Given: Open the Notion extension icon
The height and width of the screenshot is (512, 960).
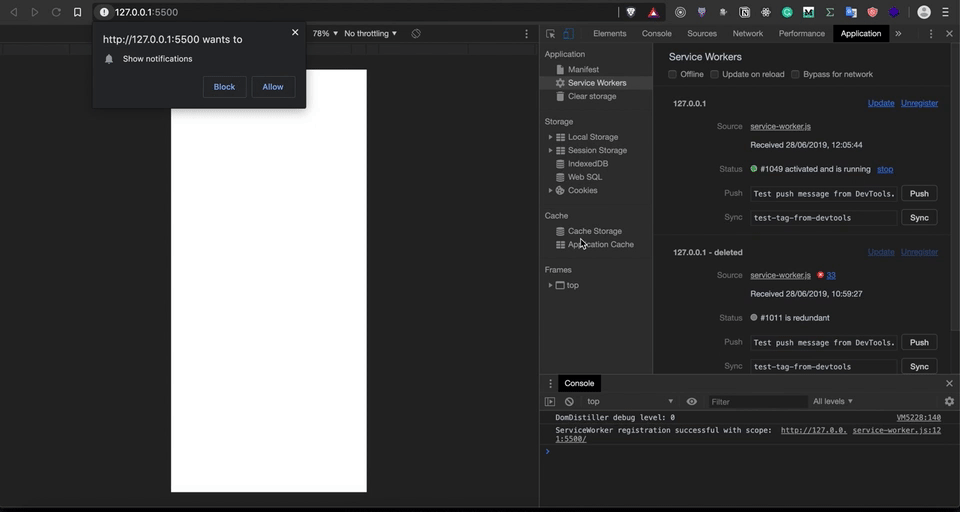Looking at the screenshot, I should pos(744,12).
